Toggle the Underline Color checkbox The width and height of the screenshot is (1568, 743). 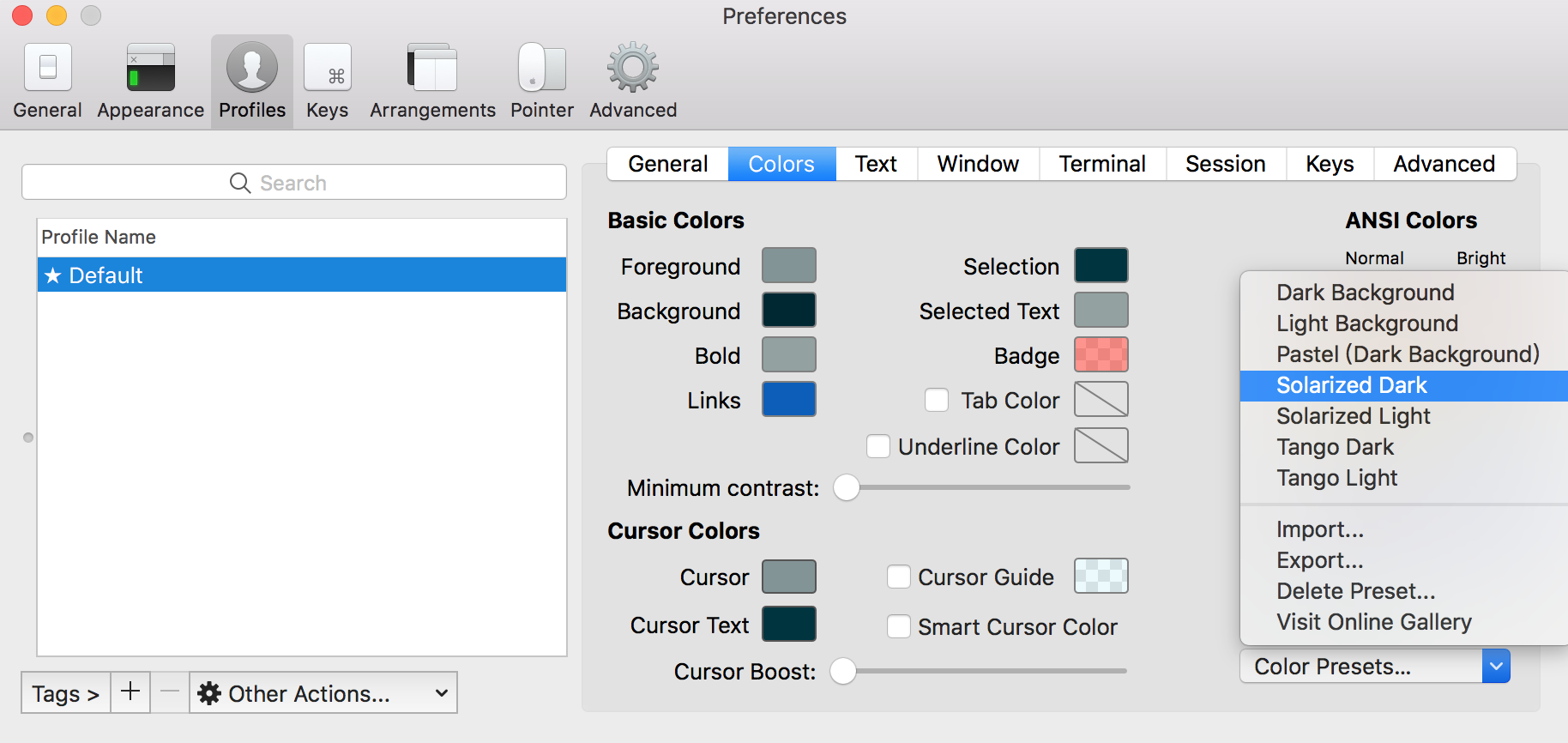(x=878, y=446)
